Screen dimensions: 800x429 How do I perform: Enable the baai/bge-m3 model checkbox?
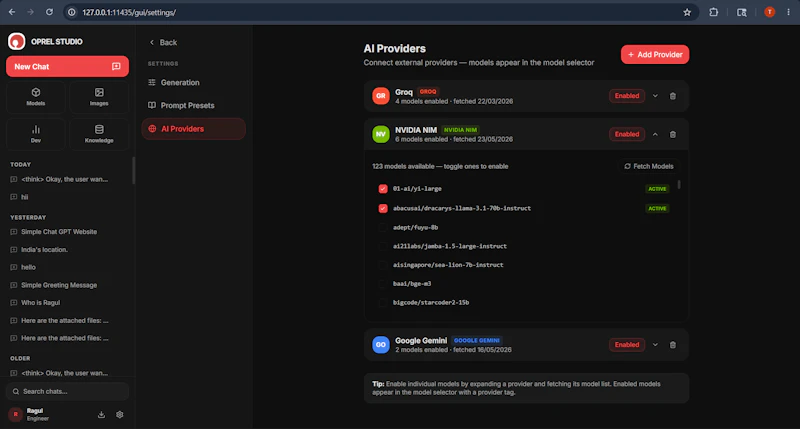(x=383, y=284)
